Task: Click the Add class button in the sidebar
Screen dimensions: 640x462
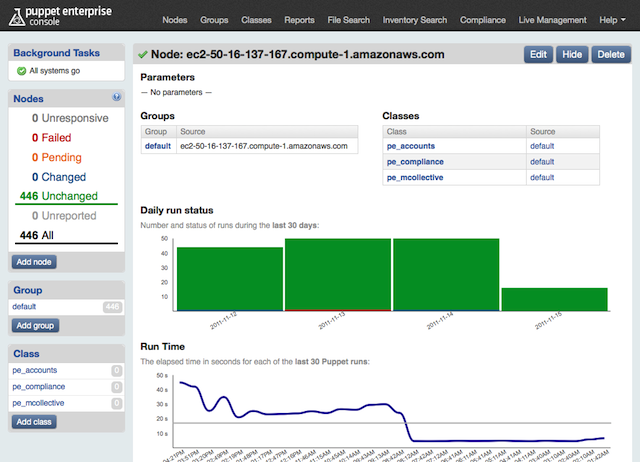Action: (x=35, y=421)
